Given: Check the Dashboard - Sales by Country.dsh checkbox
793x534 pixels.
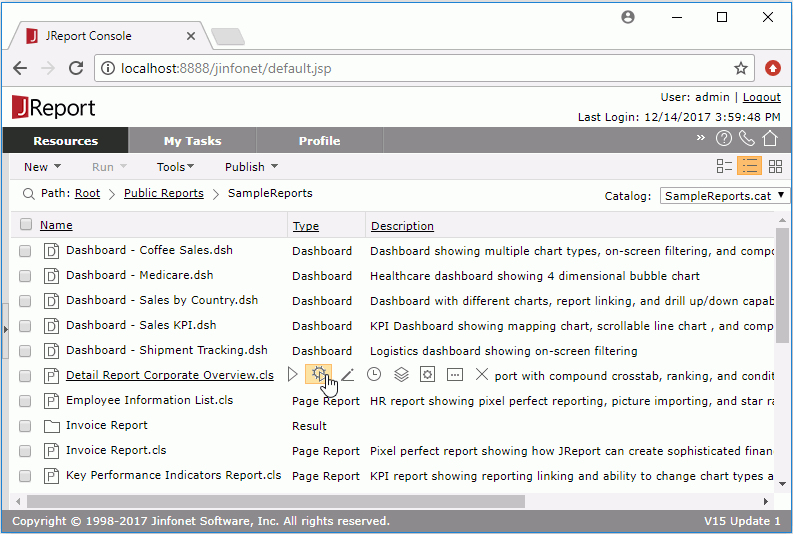Looking at the screenshot, I should point(25,301).
